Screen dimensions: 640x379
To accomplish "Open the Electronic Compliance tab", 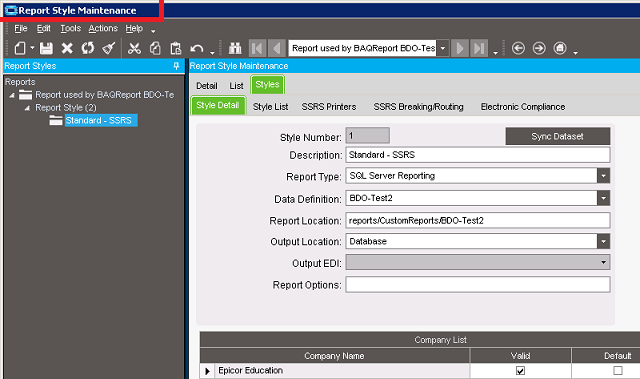I will pyautogui.click(x=523, y=106).
